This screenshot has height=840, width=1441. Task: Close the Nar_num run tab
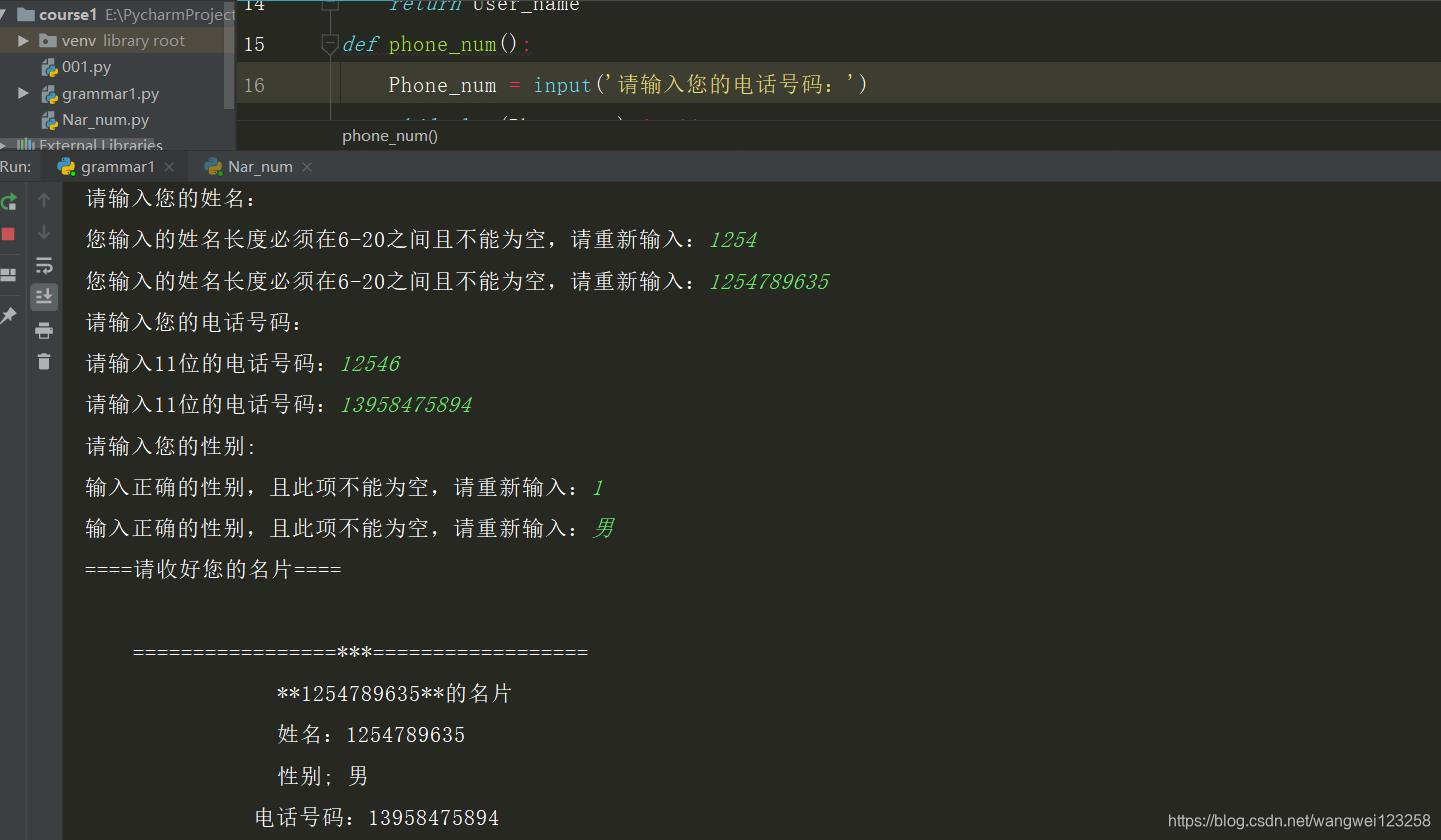click(x=307, y=167)
